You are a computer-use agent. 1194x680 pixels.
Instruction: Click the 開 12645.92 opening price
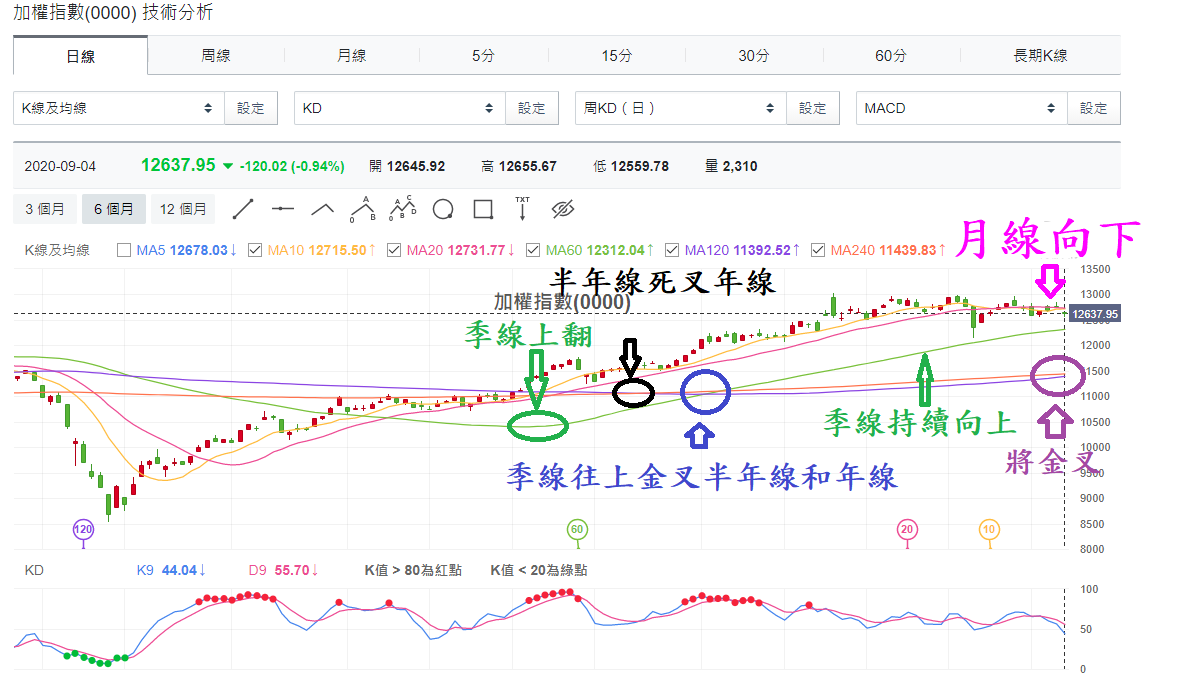[407, 166]
